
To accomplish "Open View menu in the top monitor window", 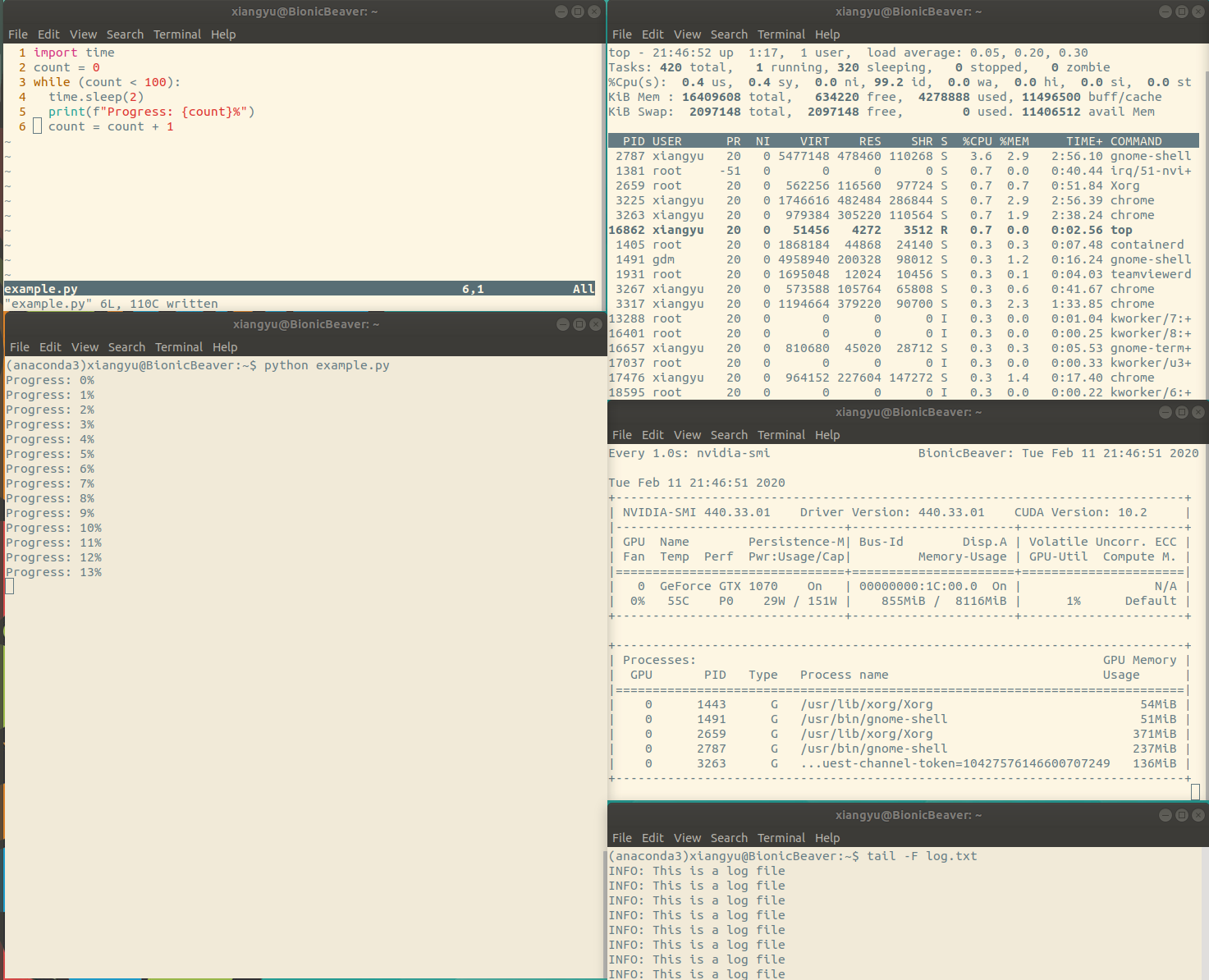I will pos(687,34).
